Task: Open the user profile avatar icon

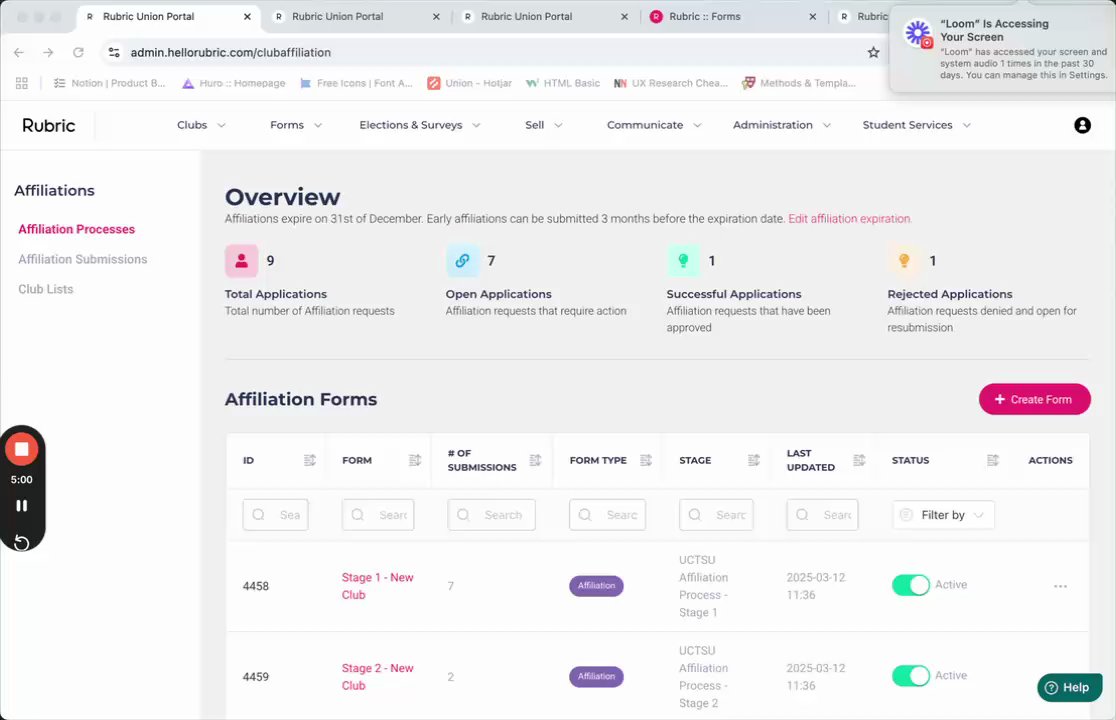Action: (1082, 125)
